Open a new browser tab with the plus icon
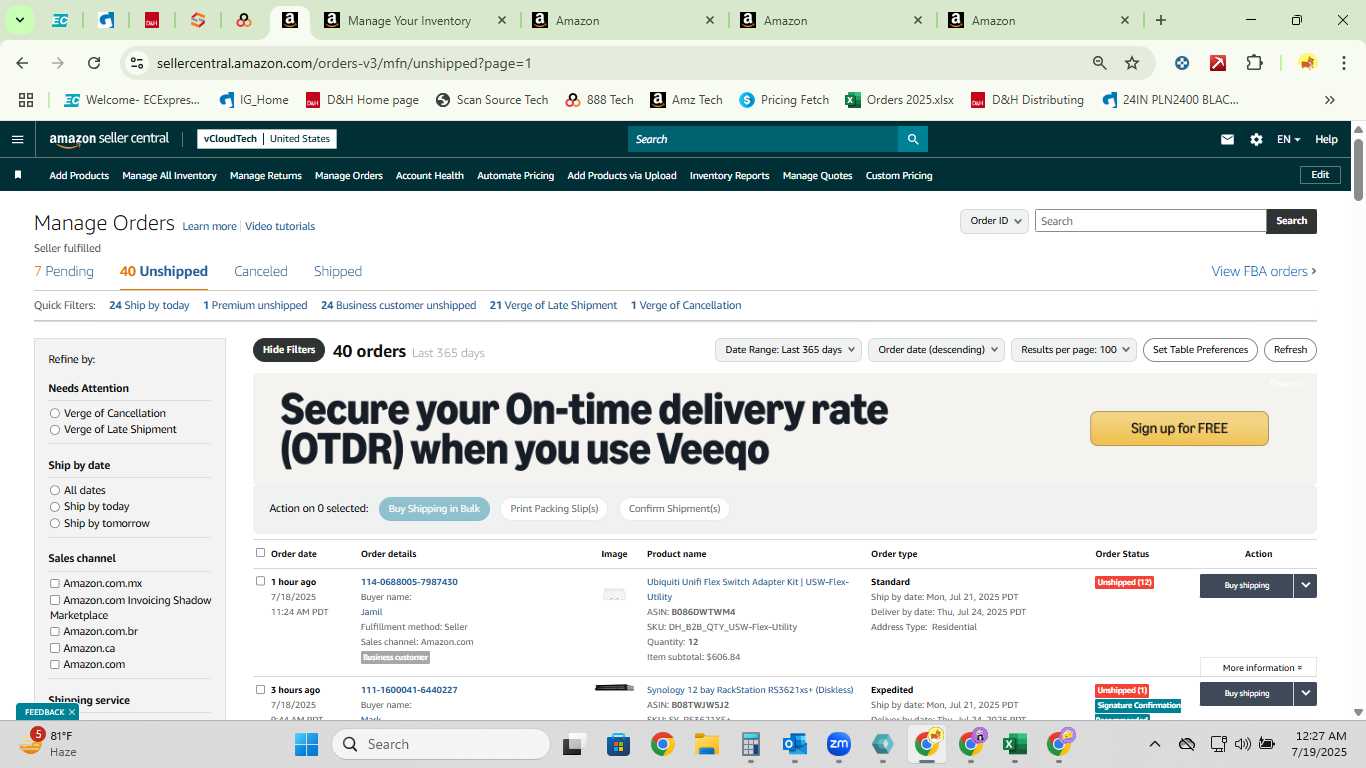Viewport: 1366px width, 768px height. click(x=1161, y=20)
